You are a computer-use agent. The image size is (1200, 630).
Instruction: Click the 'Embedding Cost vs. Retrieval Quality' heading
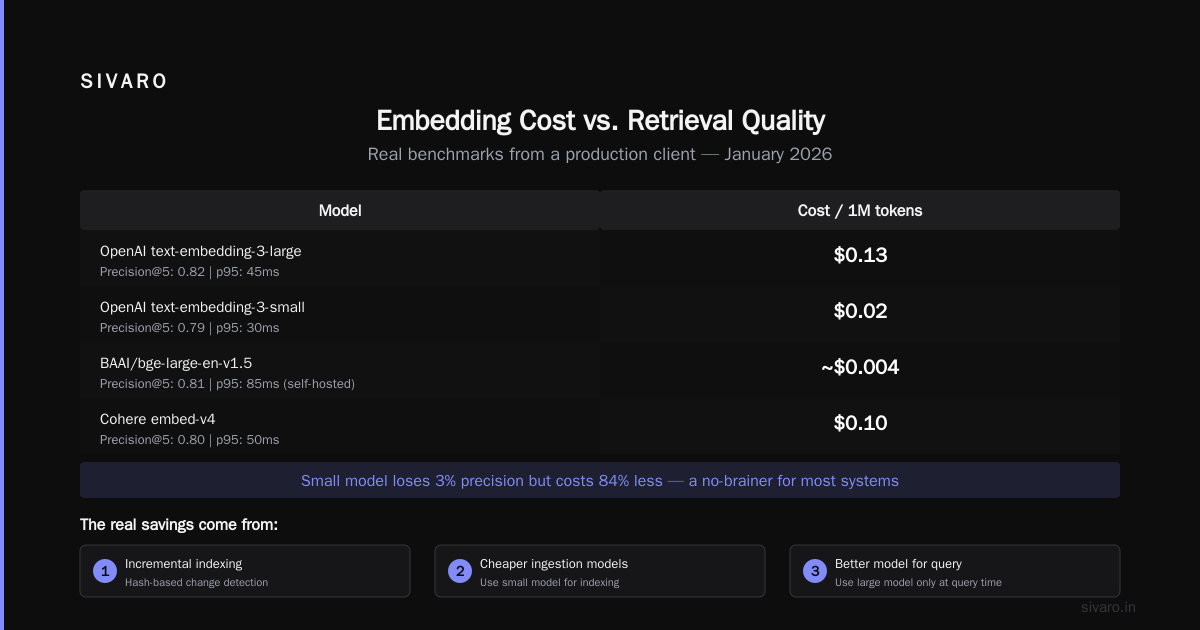(x=600, y=121)
